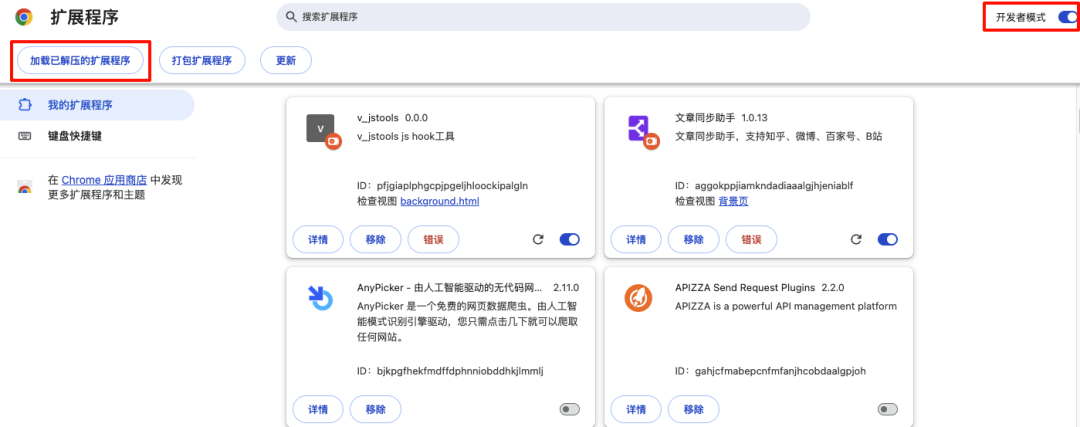Reload the v_jstools extension

(538, 239)
